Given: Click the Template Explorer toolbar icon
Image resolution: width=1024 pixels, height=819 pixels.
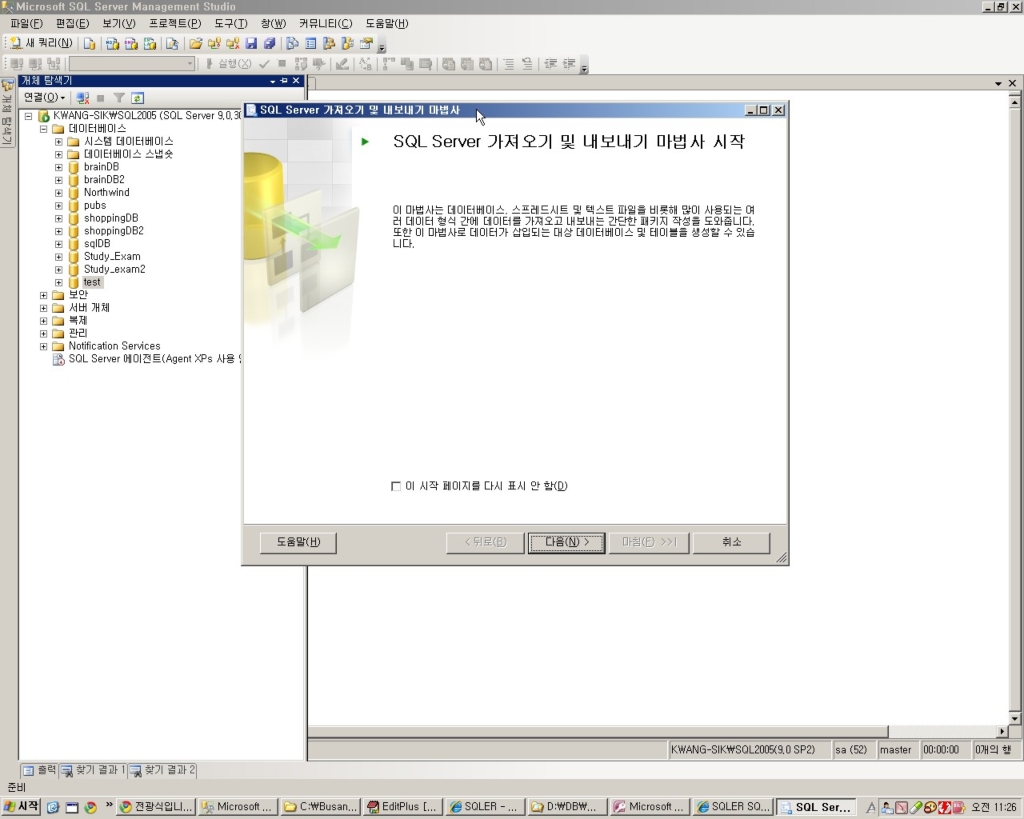Looking at the screenshot, I should 347,44.
